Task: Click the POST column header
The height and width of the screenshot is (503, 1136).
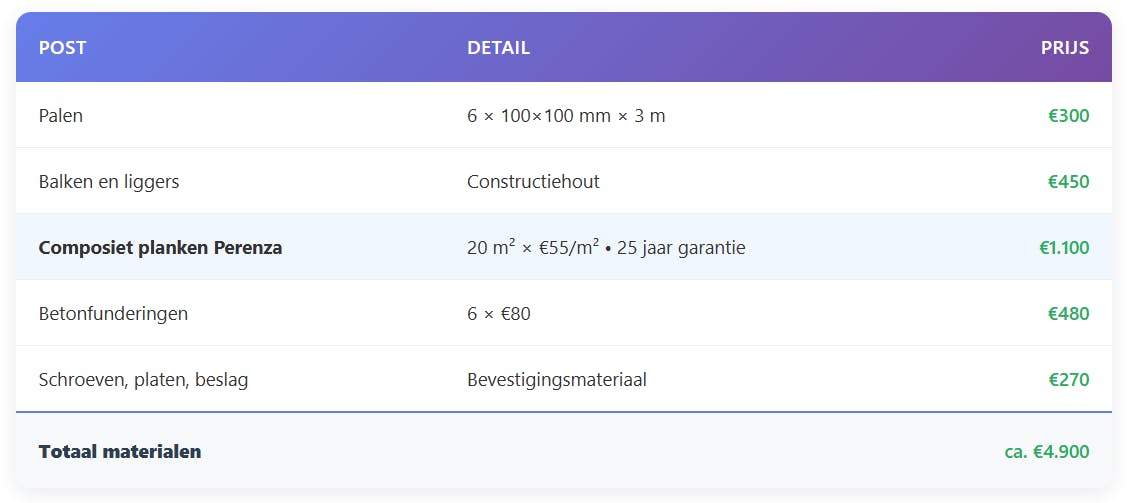Action: click(x=62, y=47)
